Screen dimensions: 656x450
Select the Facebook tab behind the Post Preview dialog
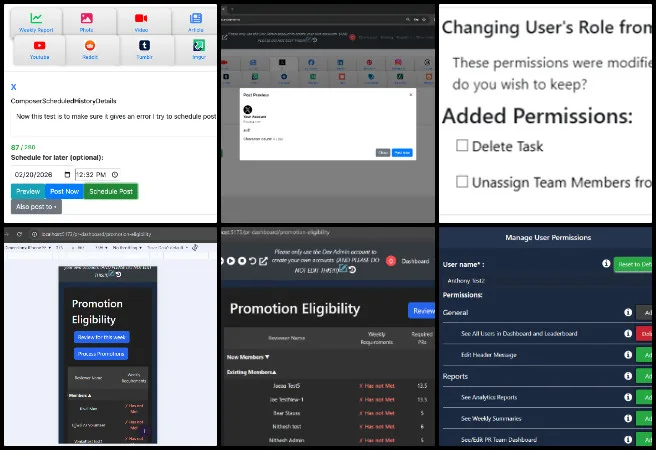coord(311,64)
